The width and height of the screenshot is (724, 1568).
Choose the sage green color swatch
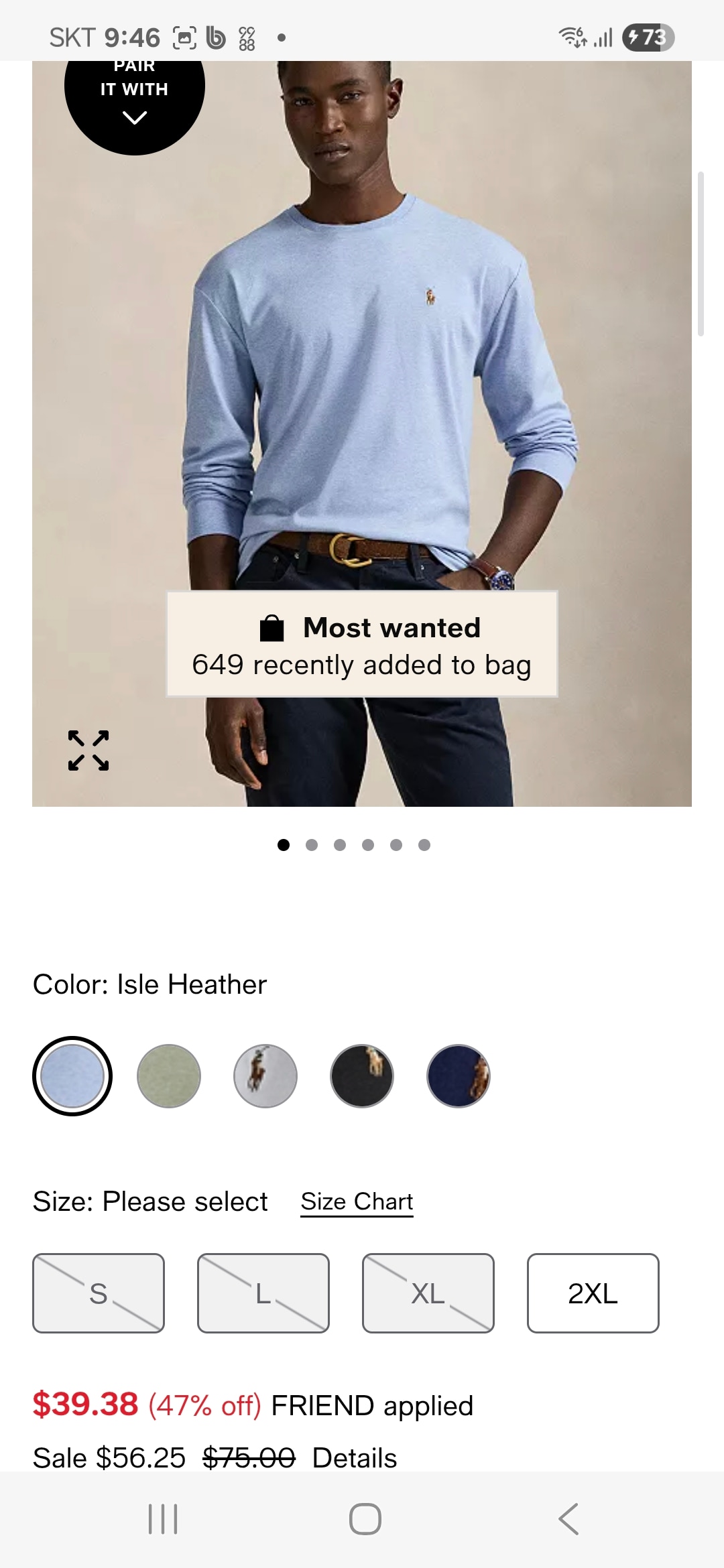coord(169,1076)
